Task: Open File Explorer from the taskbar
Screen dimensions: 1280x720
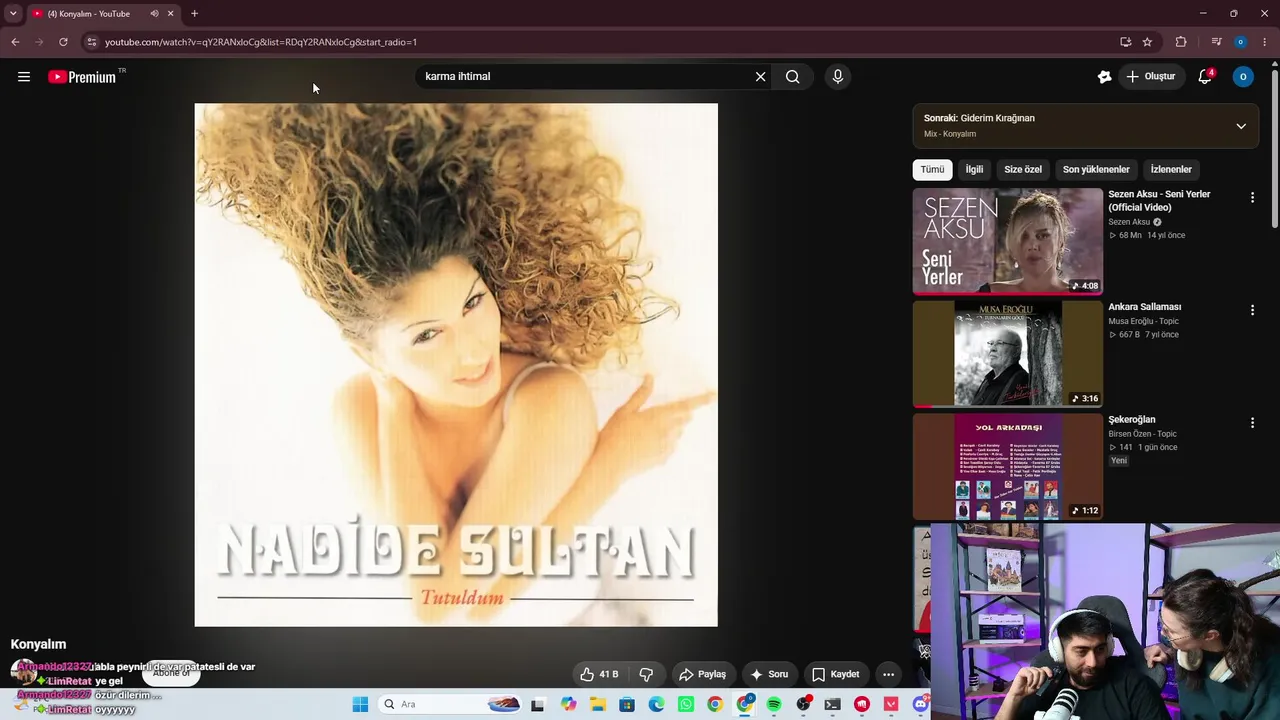Action: tap(598, 704)
